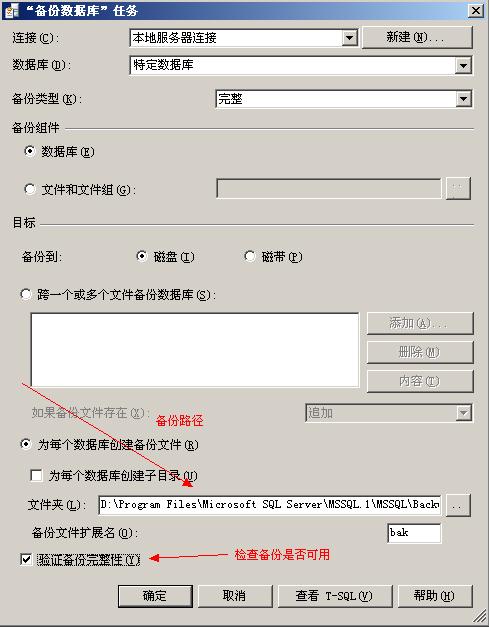The width and height of the screenshot is (489, 627).
Task: Choose 磁盘 as backup destination
Action: click(142, 256)
